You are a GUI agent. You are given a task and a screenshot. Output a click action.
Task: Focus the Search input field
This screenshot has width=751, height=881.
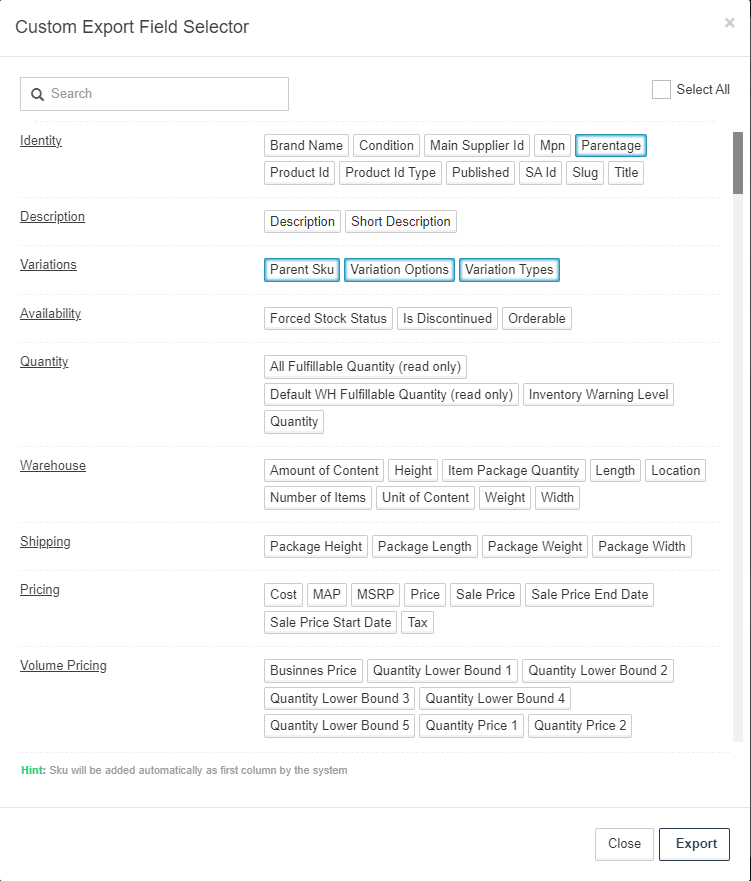tap(154, 94)
